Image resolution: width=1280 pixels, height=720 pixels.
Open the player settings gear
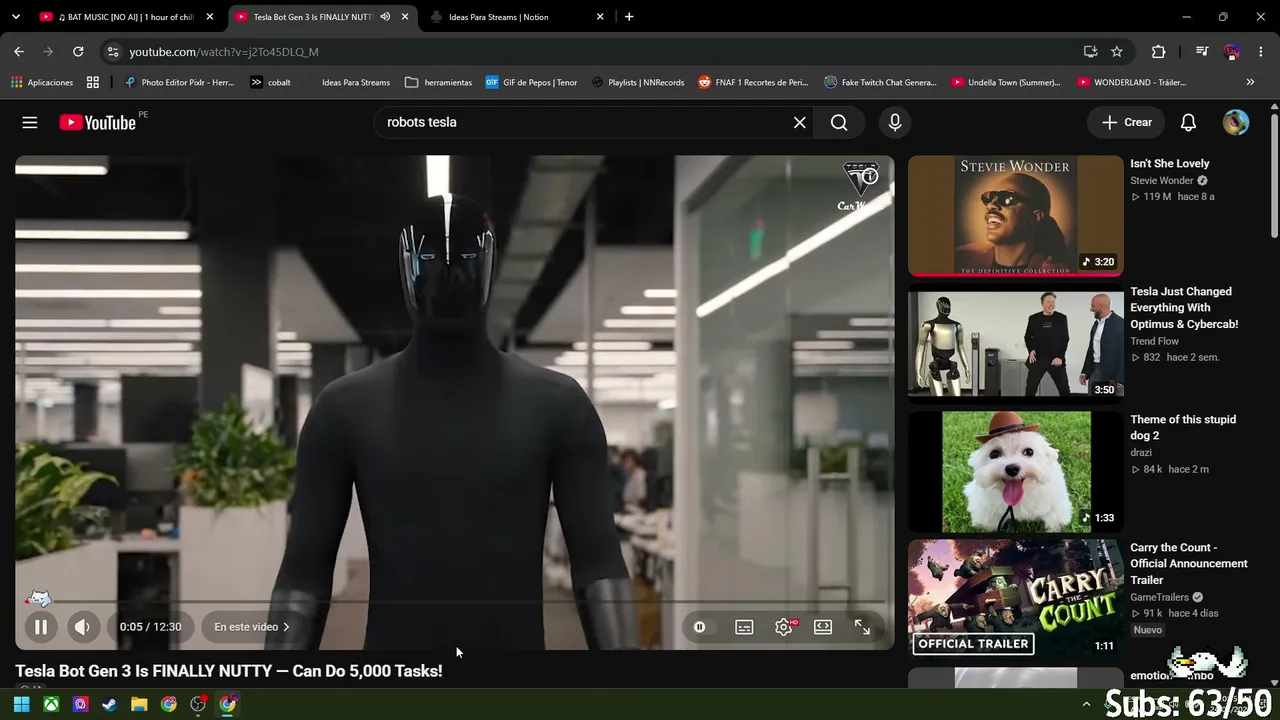click(x=784, y=627)
